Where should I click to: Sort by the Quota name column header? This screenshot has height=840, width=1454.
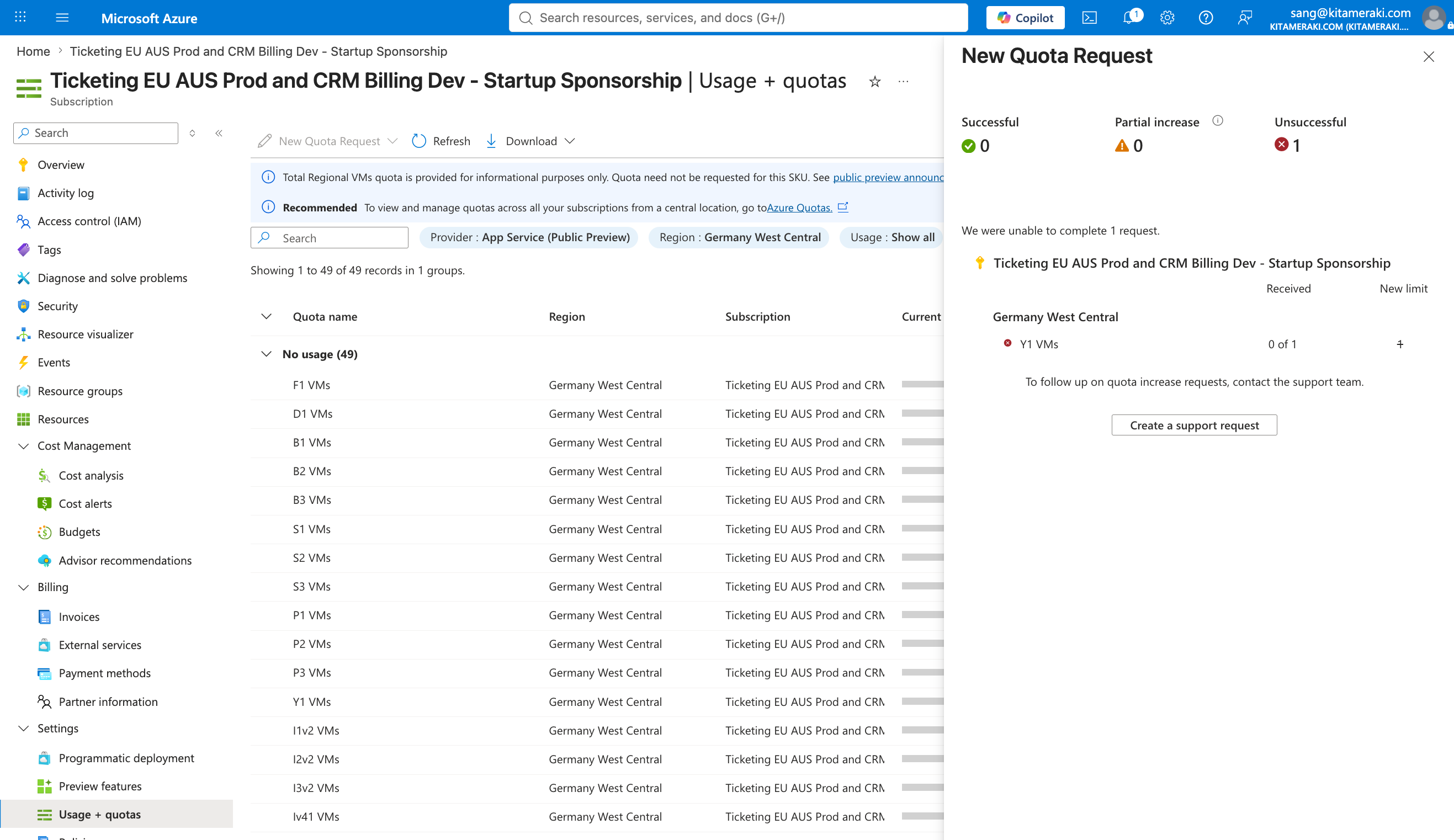[x=325, y=317]
